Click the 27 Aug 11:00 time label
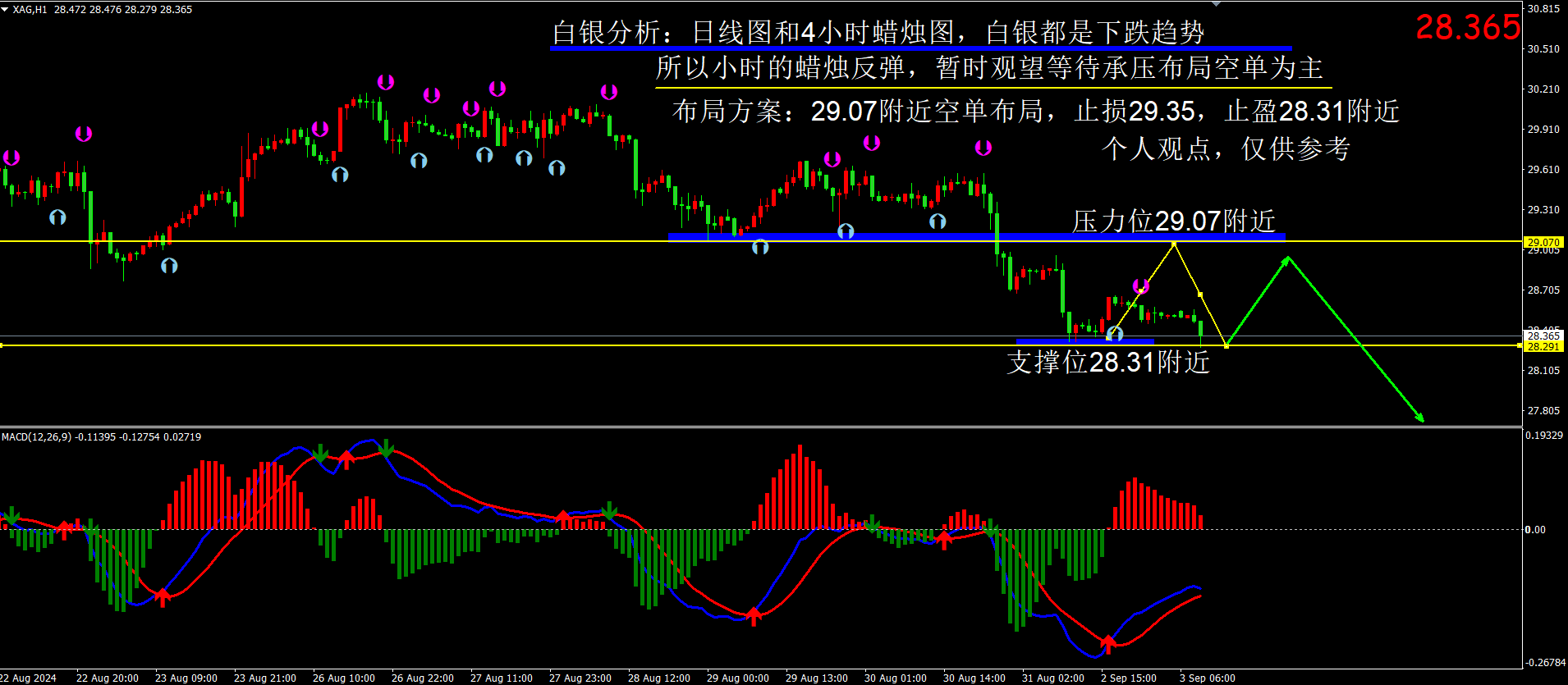This screenshot has width=1568, height=685. [502, 678]
